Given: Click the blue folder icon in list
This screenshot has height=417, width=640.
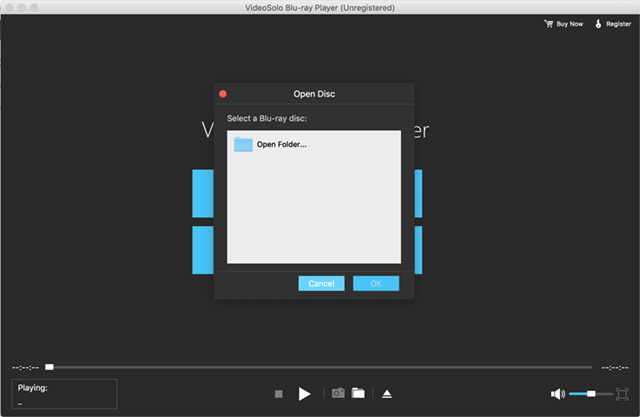Looking at the screenshot, I should pyautogui.click(x=243, y=144).
